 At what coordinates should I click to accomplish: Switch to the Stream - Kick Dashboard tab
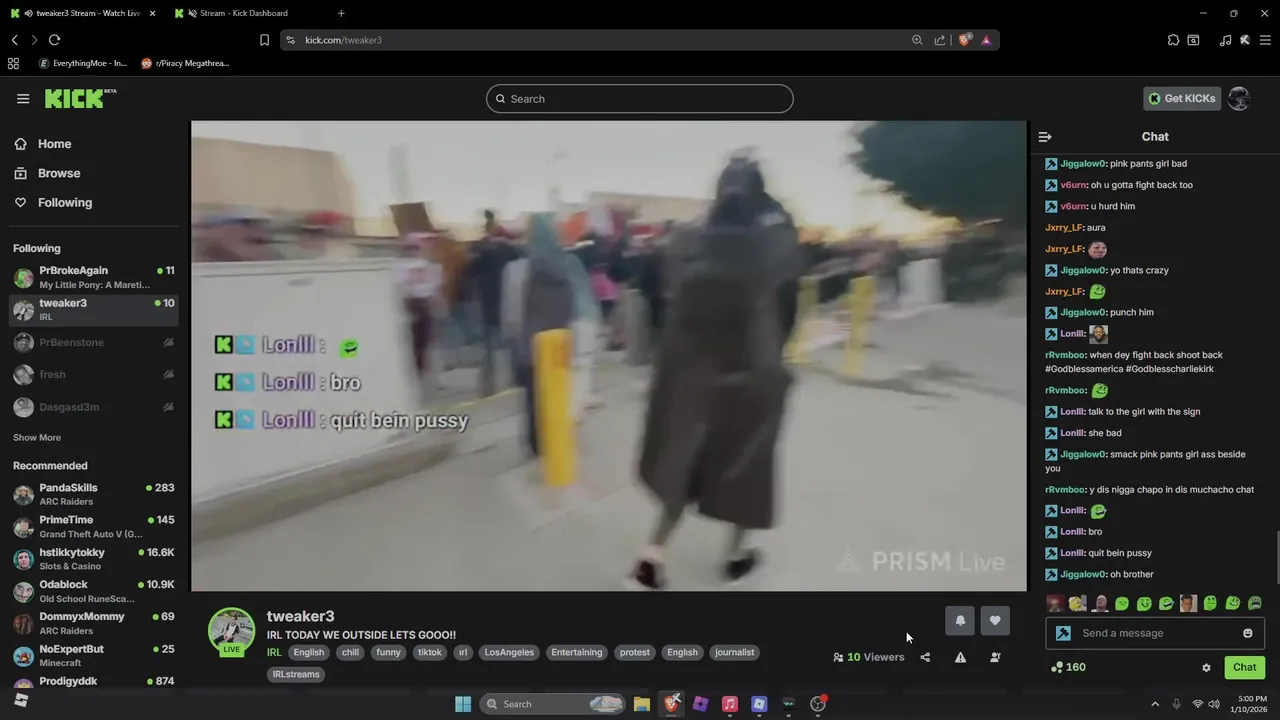(243, 13)
